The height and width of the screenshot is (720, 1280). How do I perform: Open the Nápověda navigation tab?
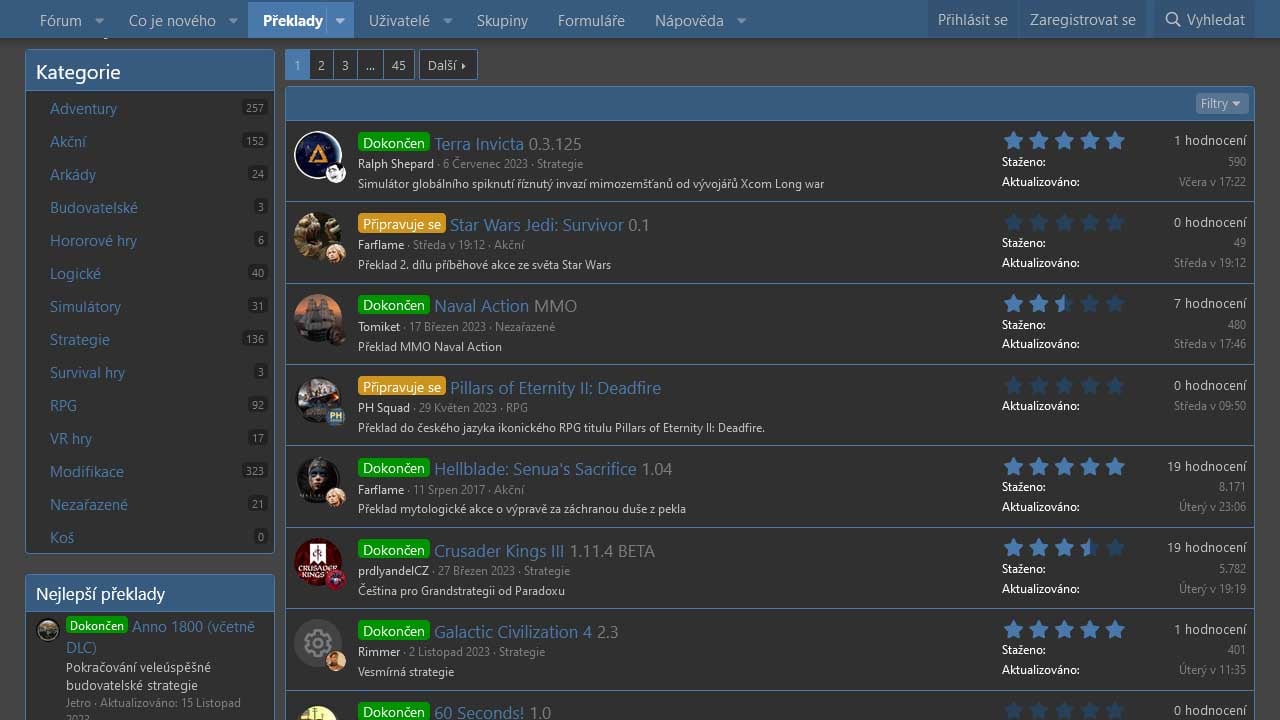[689, 20]
